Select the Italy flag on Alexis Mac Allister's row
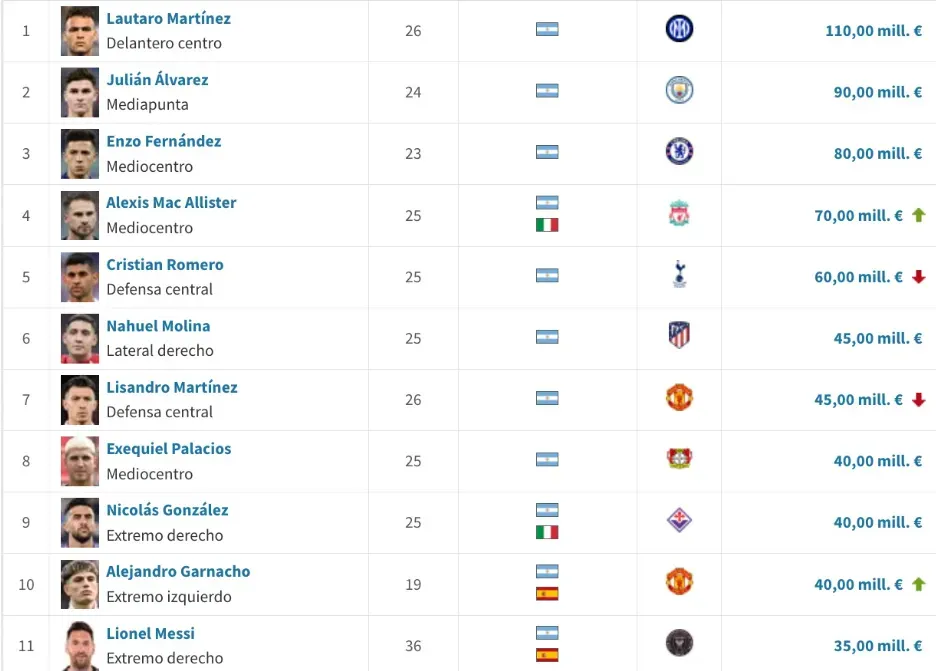The height and width of the screenshot is (671, 936). pos(547,227)
